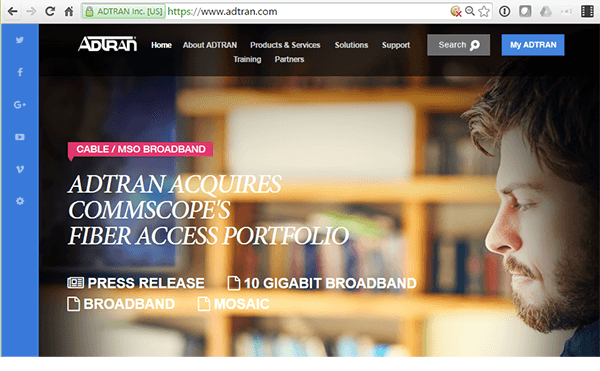Select the Home menu item

coord(161,45)
